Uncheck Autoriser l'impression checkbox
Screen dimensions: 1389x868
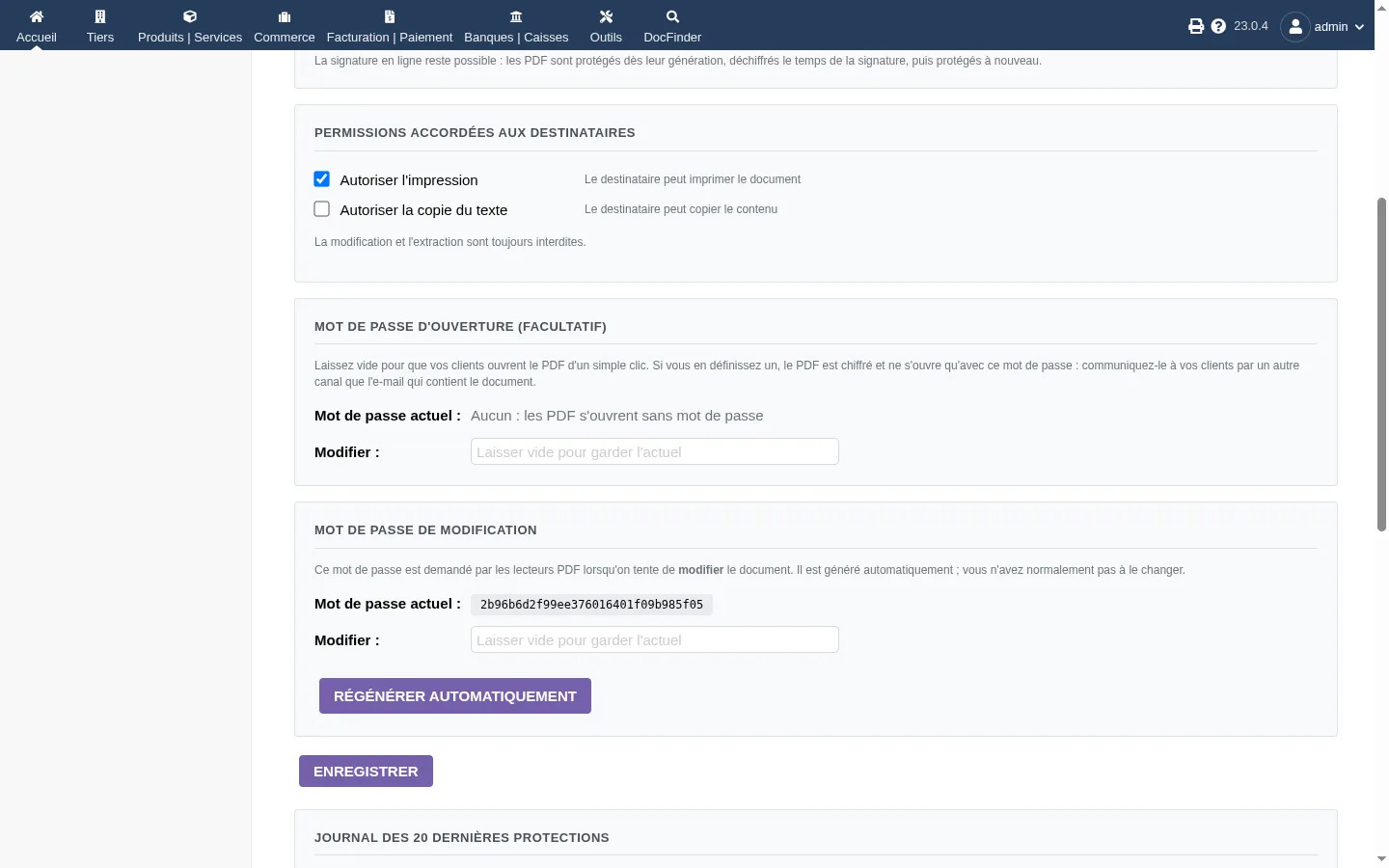click(x=322, y=179)
